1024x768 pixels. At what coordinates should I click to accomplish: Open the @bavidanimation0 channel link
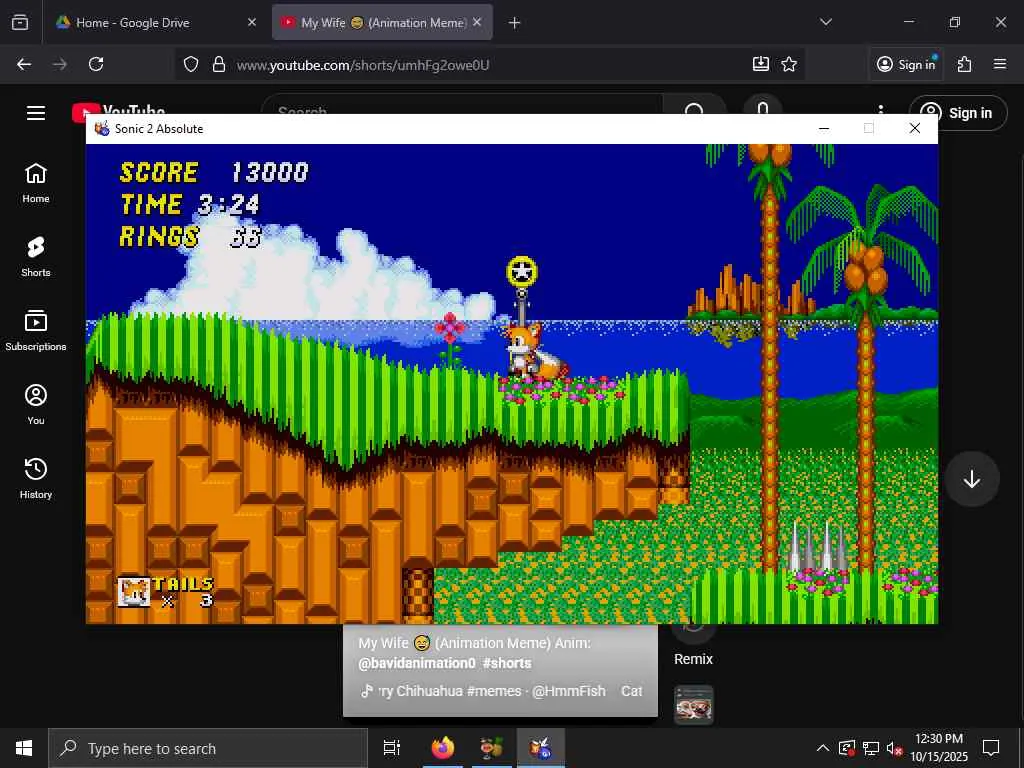pyautogui.click(x=417, y=663)
